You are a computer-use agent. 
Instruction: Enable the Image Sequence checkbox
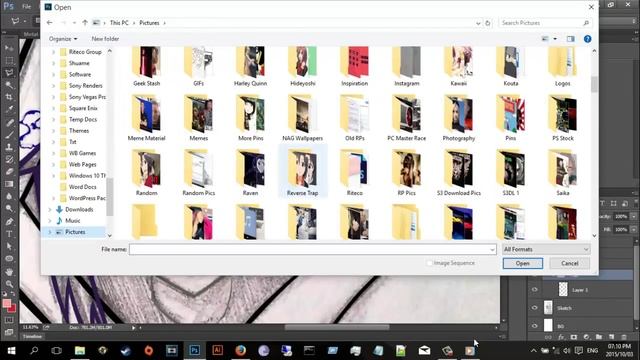point(429,263)
